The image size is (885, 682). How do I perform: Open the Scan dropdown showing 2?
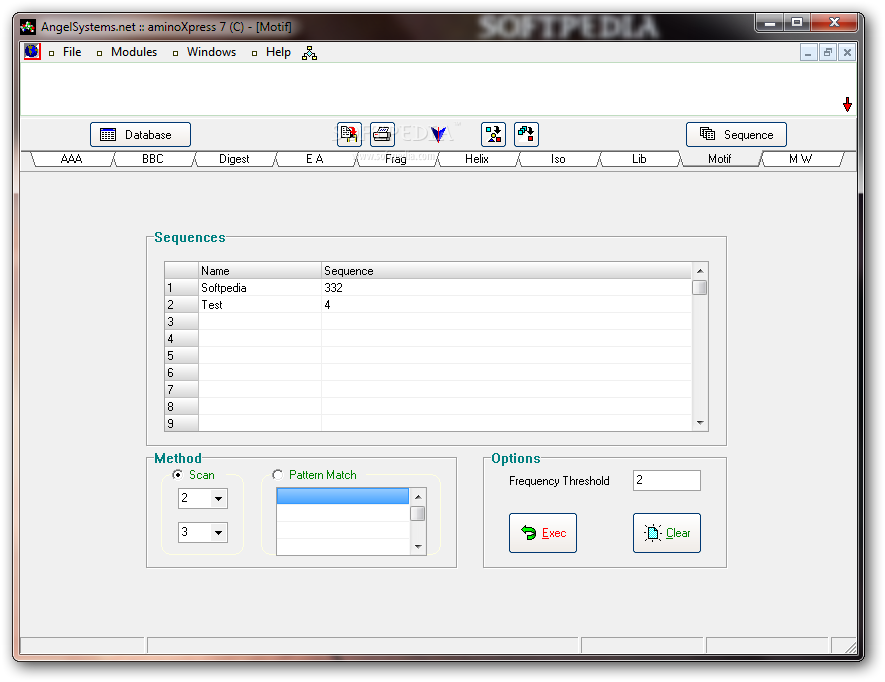click(203, 499)
